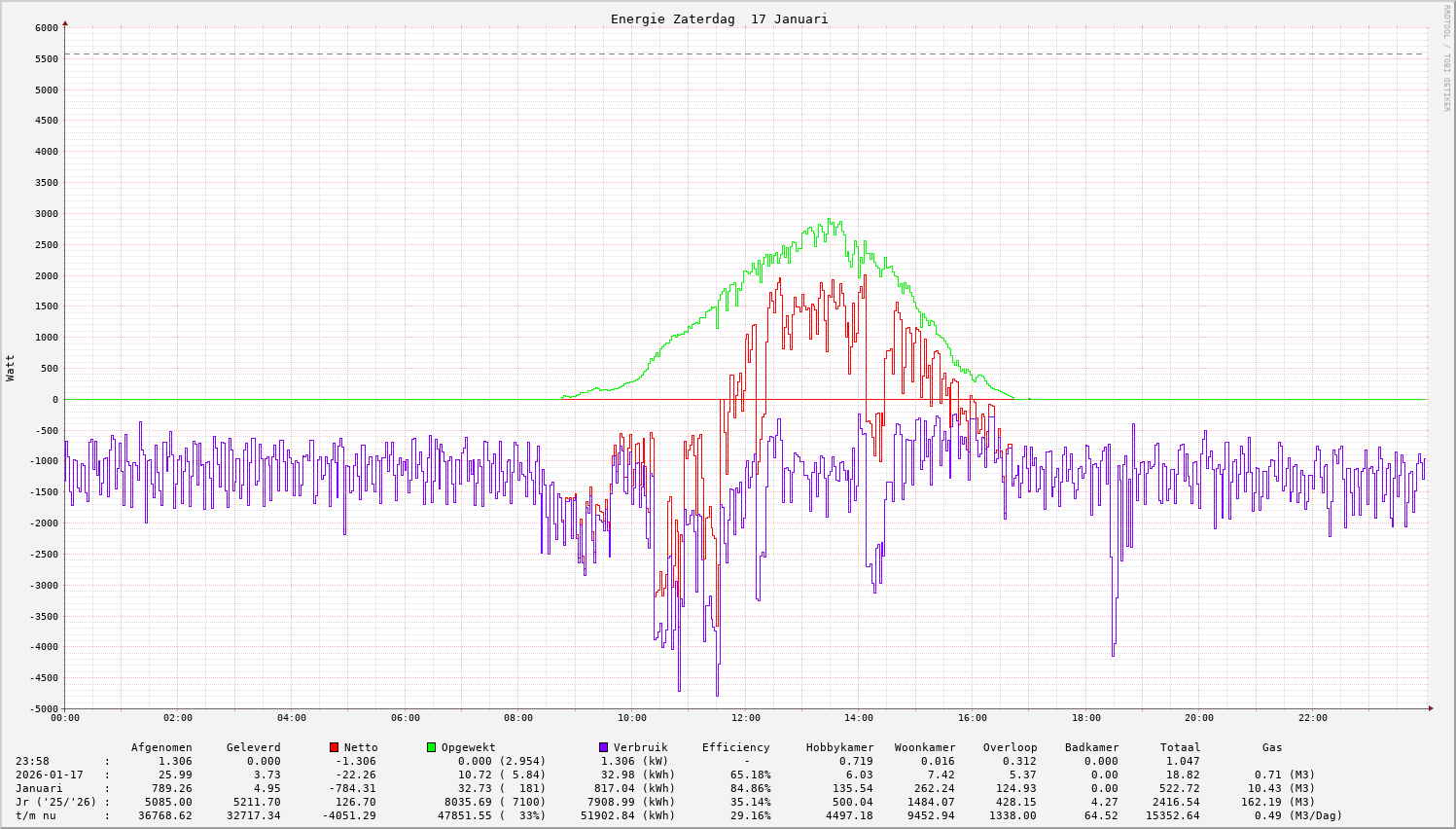Click the purple Verbruik legend square
Viewport: 1456px width, 829px height.
coord(603,747)
